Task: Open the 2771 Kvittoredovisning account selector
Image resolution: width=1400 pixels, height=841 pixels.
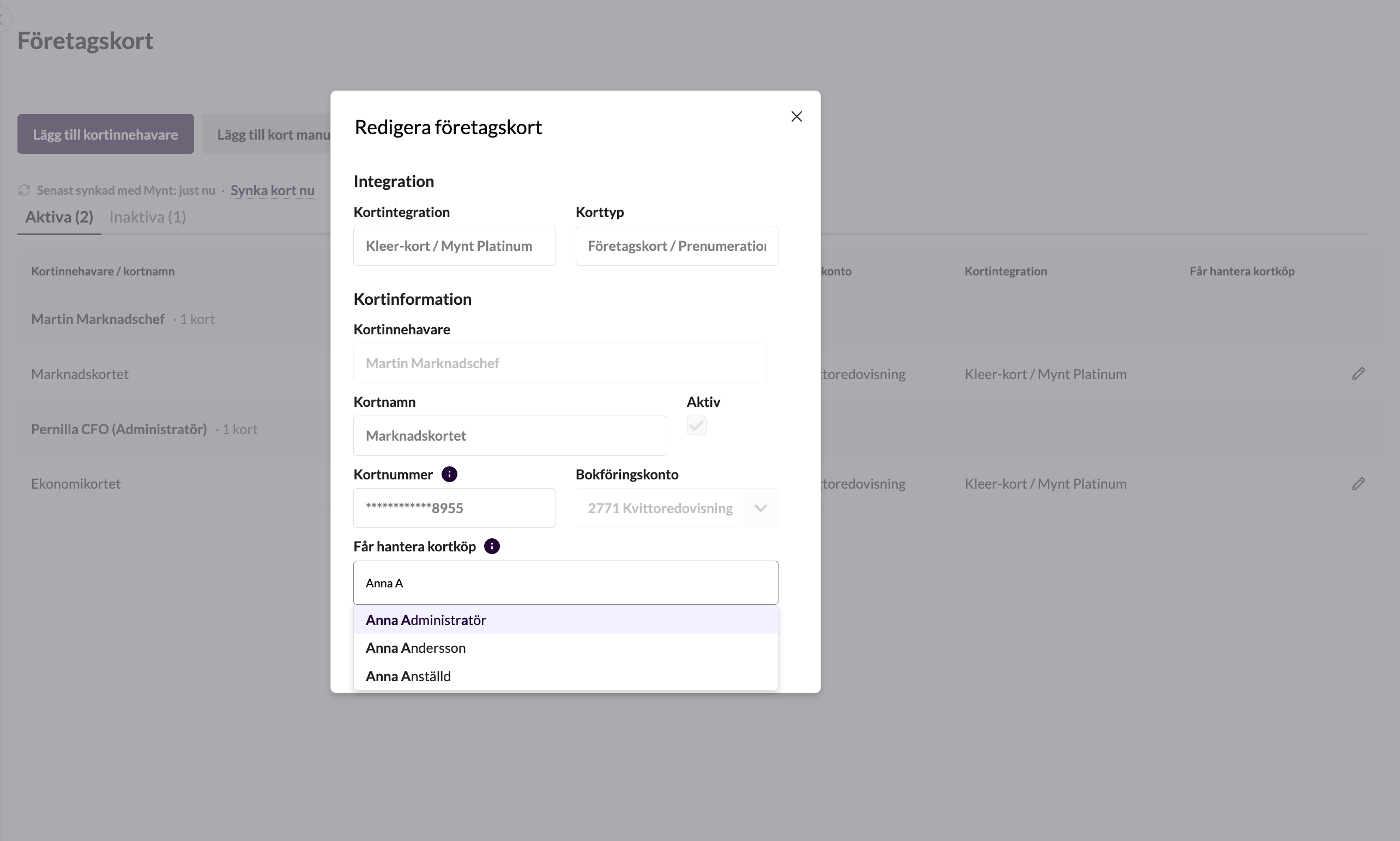Action: pos(677,508)
